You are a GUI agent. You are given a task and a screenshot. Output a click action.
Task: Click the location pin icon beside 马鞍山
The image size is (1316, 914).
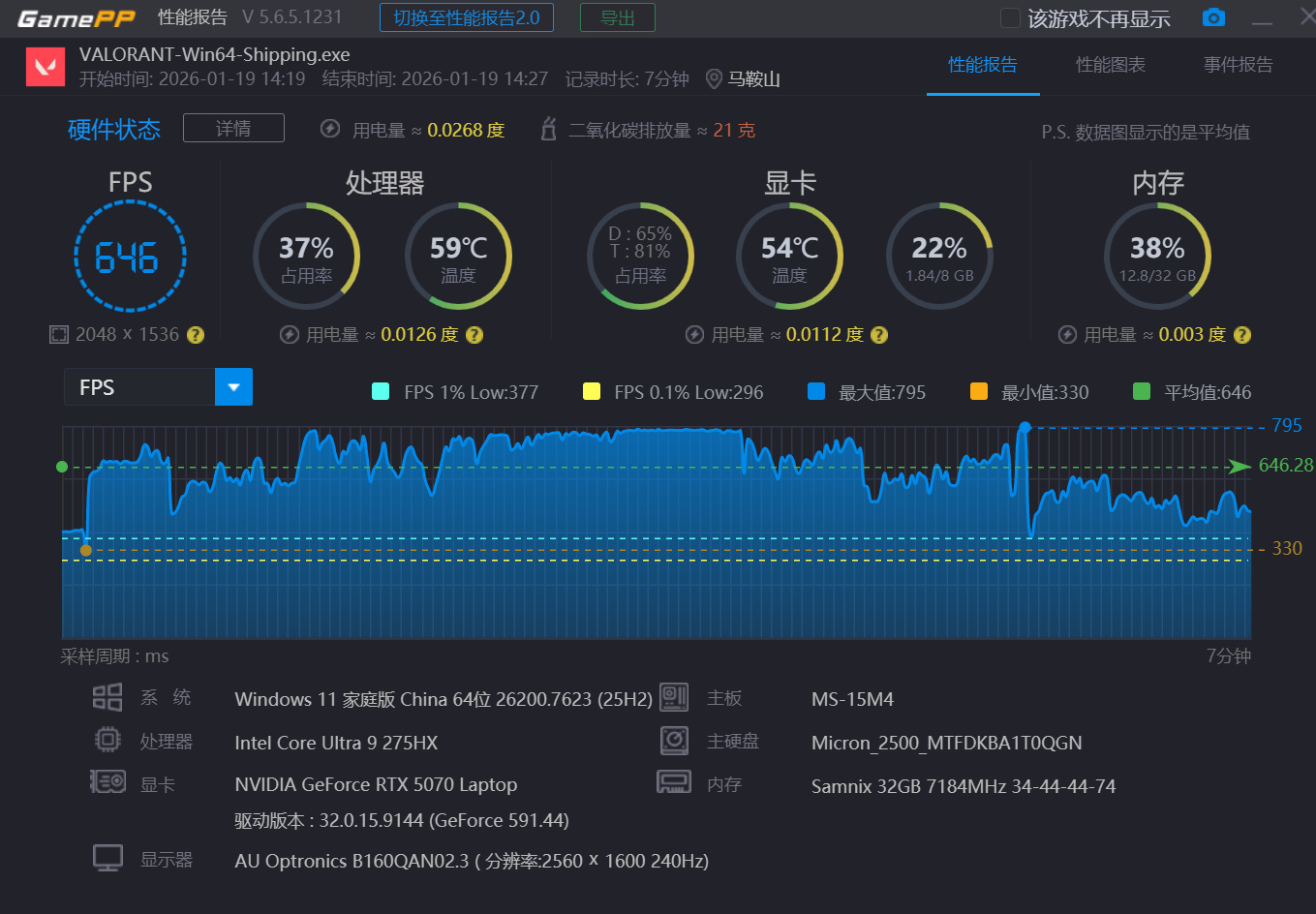pos(714,78)
